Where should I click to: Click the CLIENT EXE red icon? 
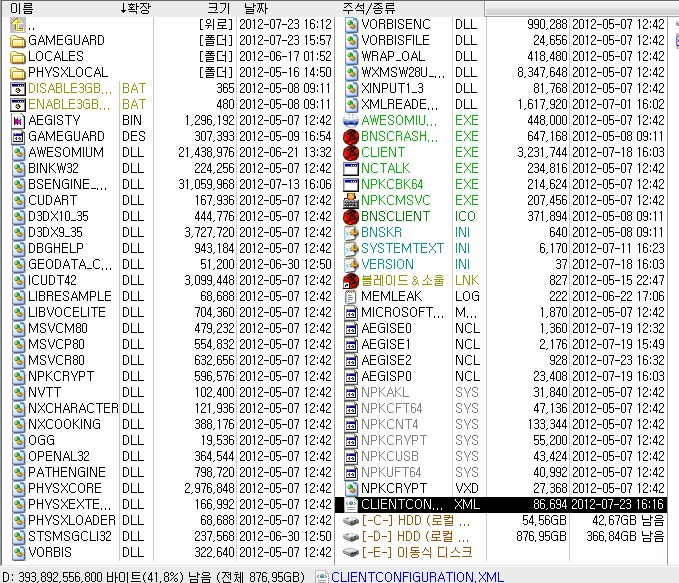[x=351, y=153]
